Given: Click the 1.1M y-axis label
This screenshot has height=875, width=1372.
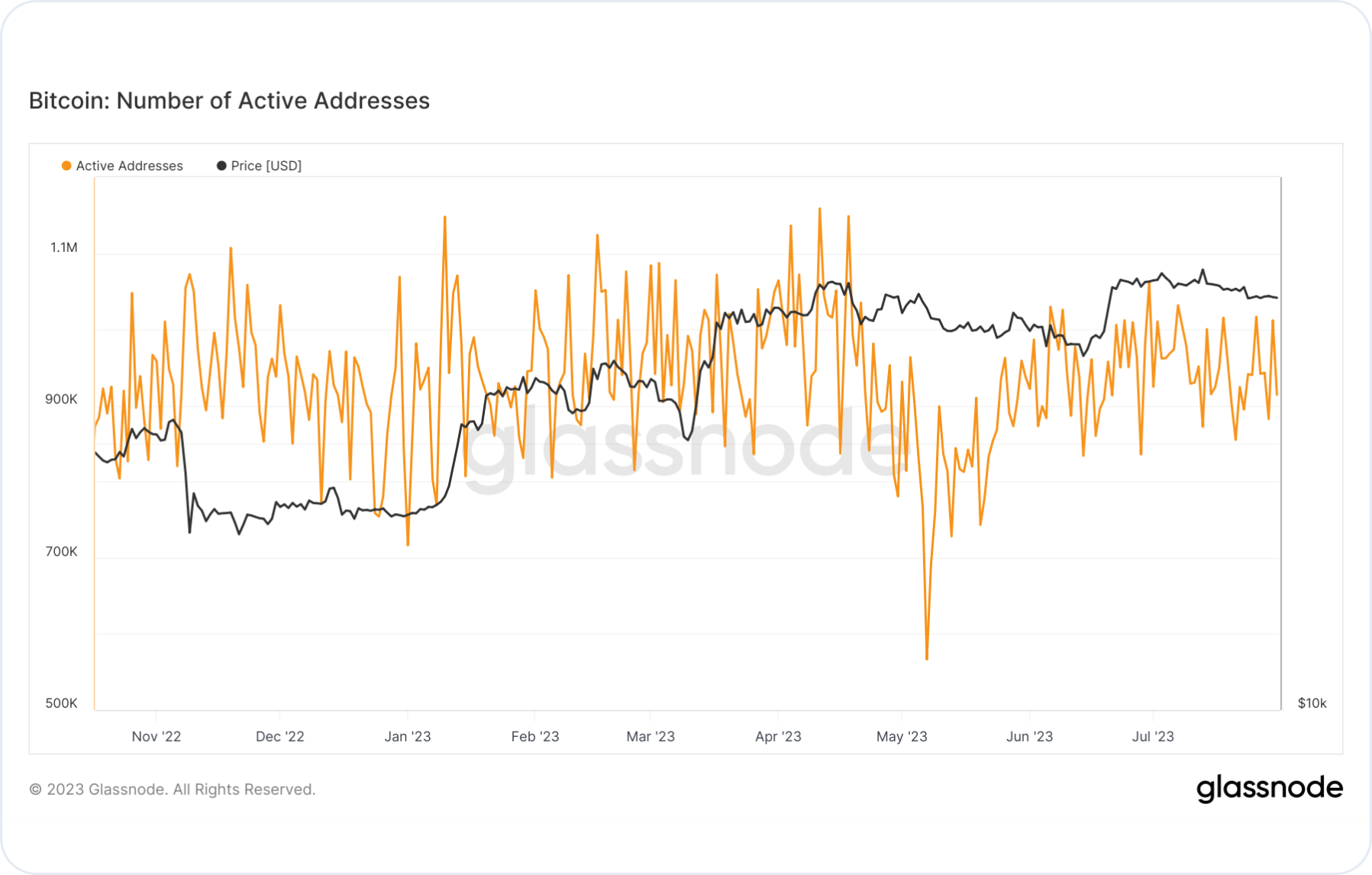Looking at the screenshot, I should (64, 247).
